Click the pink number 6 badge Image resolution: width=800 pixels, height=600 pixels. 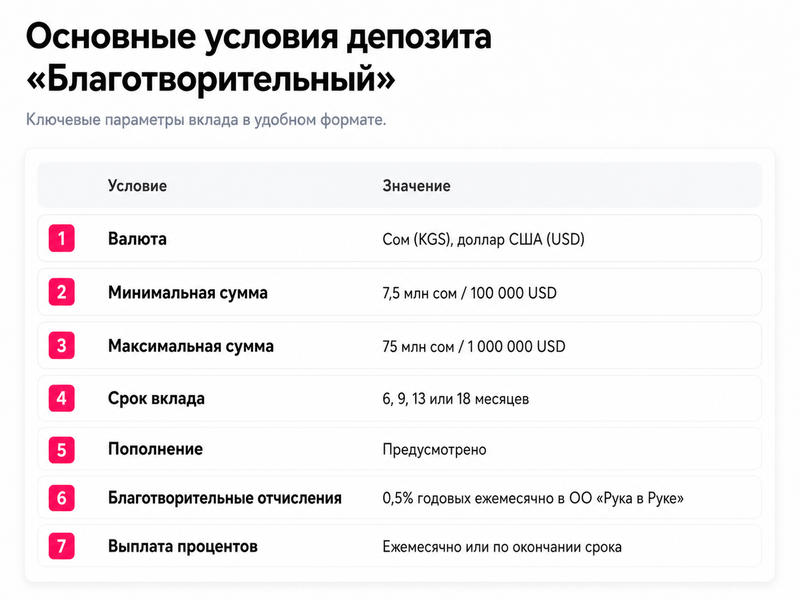click(62, 497)
